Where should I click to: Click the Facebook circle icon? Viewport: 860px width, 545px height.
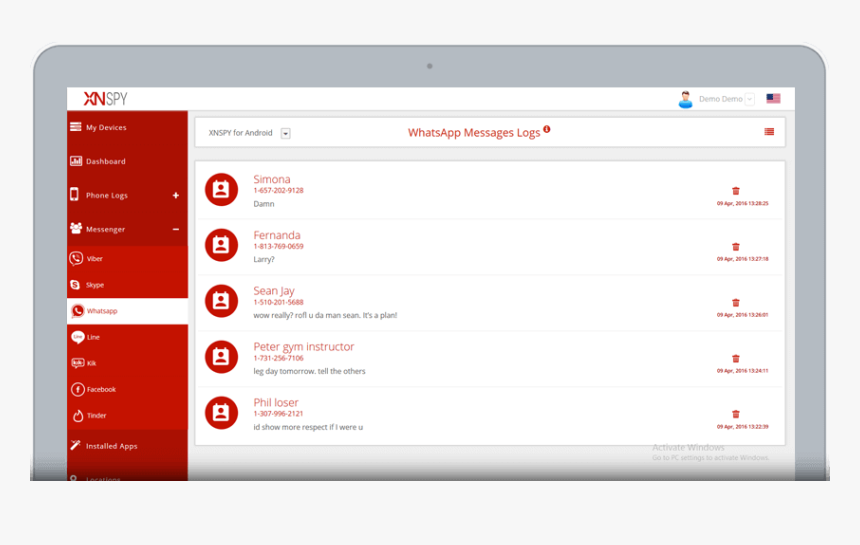(x=78, y=389)
